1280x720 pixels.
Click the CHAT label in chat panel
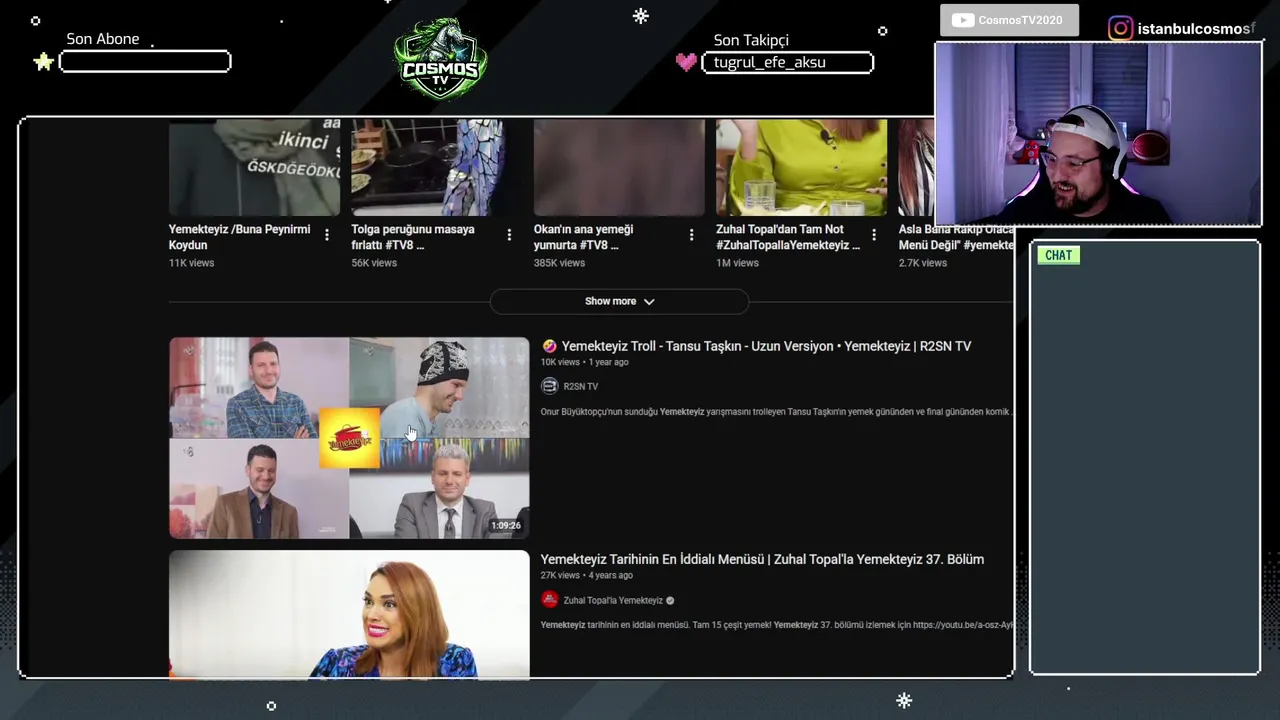pos(1058,255)
